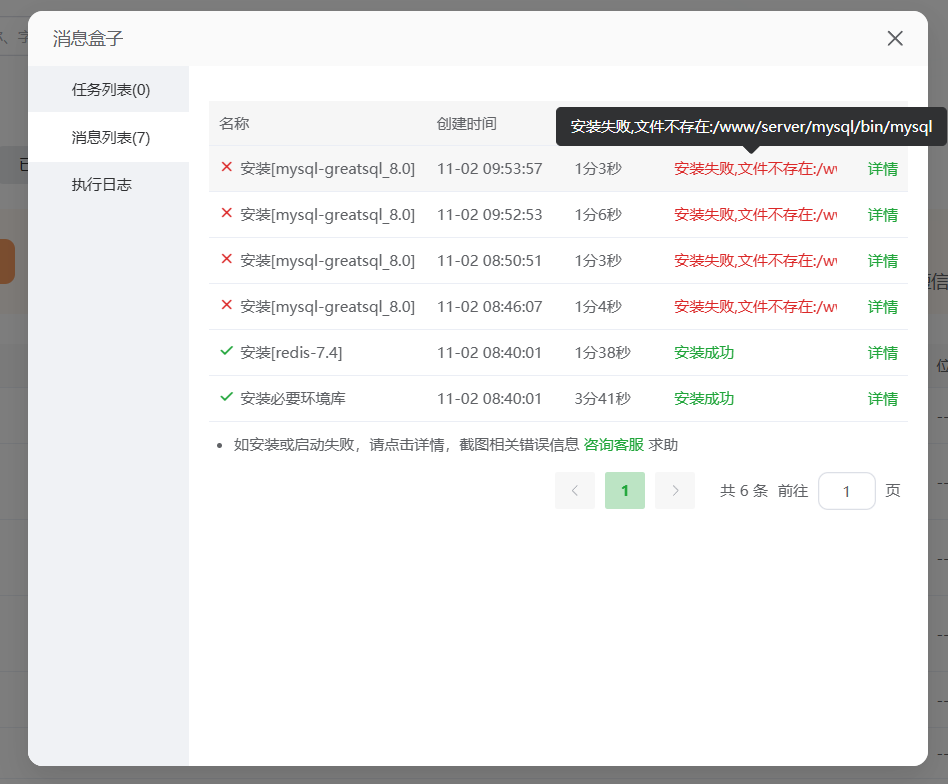This screenshot has width=948, height=784.
Task: Go to previous page with left chevron
Action: pos(575,491)
